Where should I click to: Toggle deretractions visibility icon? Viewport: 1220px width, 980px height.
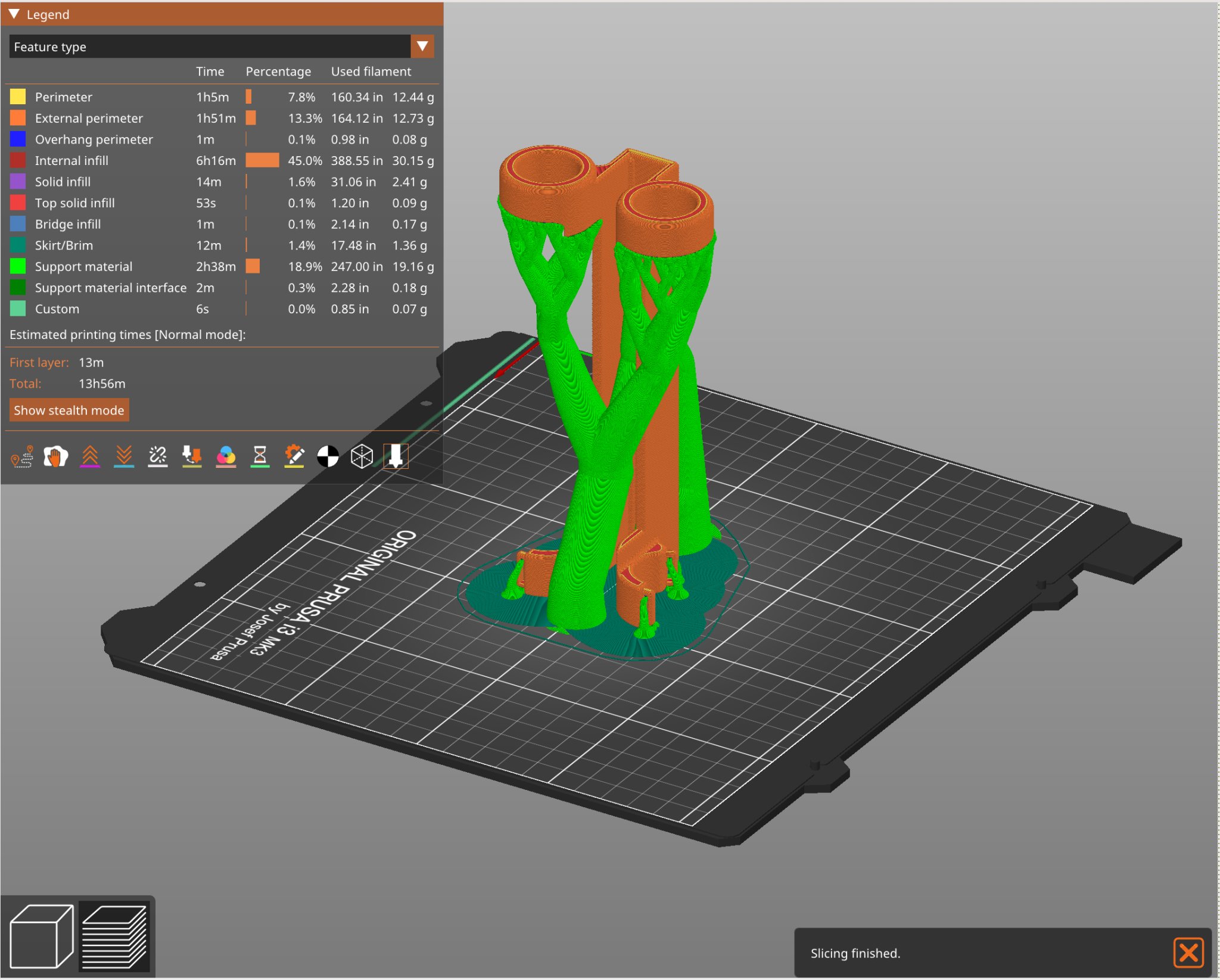124,457
